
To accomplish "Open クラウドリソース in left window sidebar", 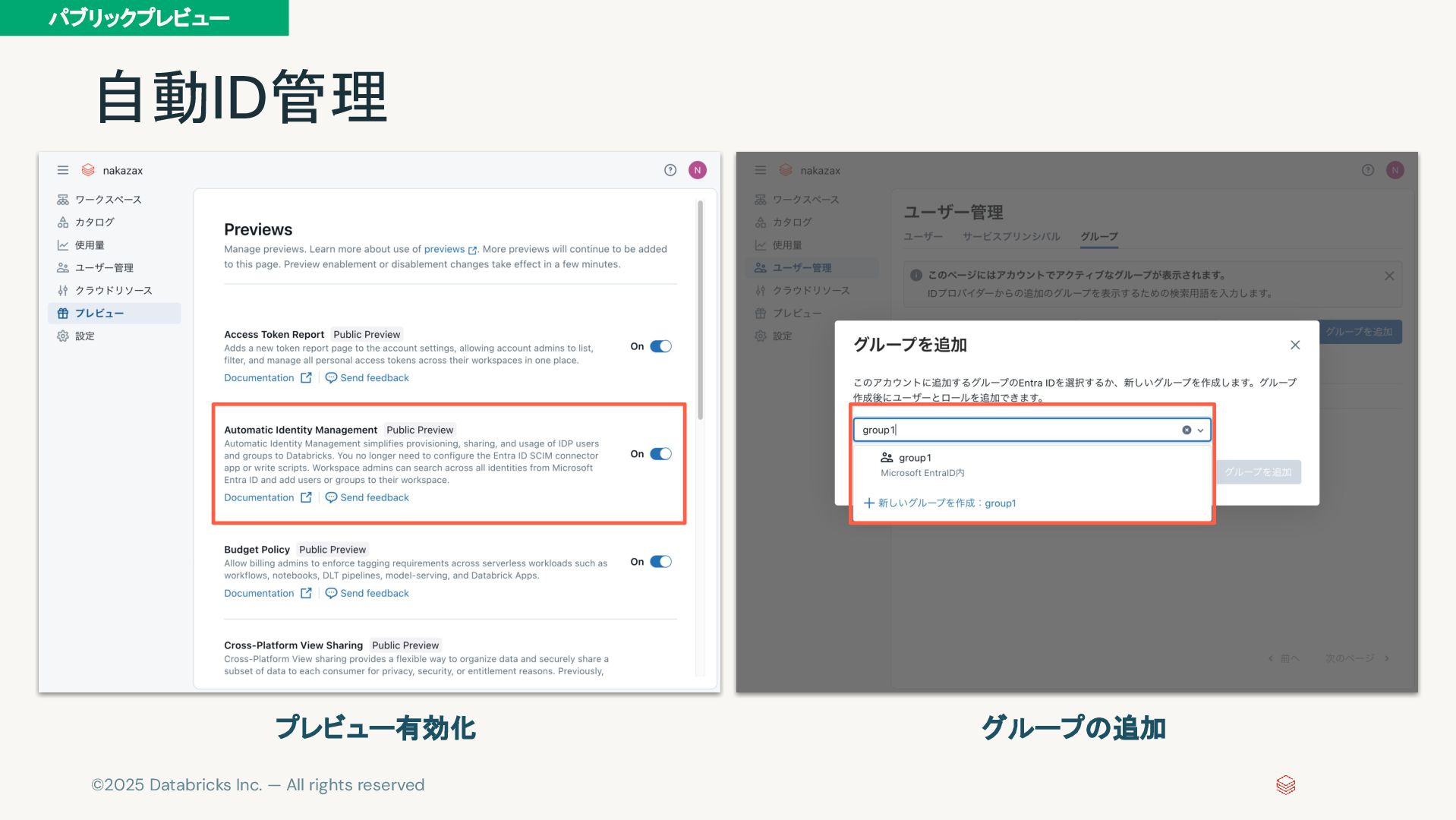I will coord(115,291).
